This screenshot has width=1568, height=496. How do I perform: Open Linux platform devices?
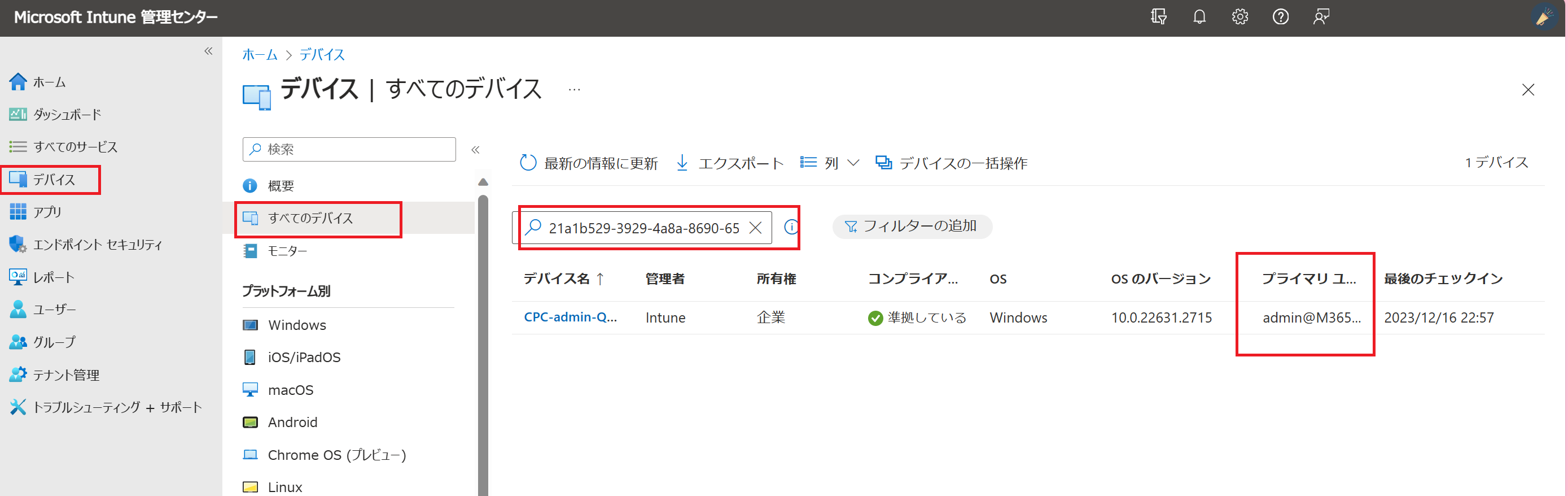(272, 487)
